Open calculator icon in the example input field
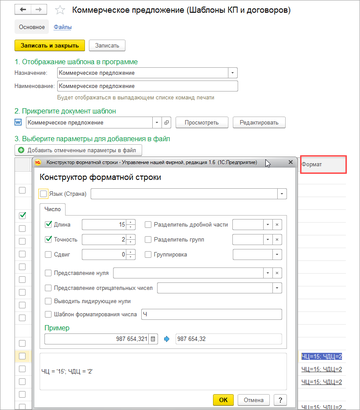Image resolution: width=360 pixels, height=410 pixels. point(153,339)
